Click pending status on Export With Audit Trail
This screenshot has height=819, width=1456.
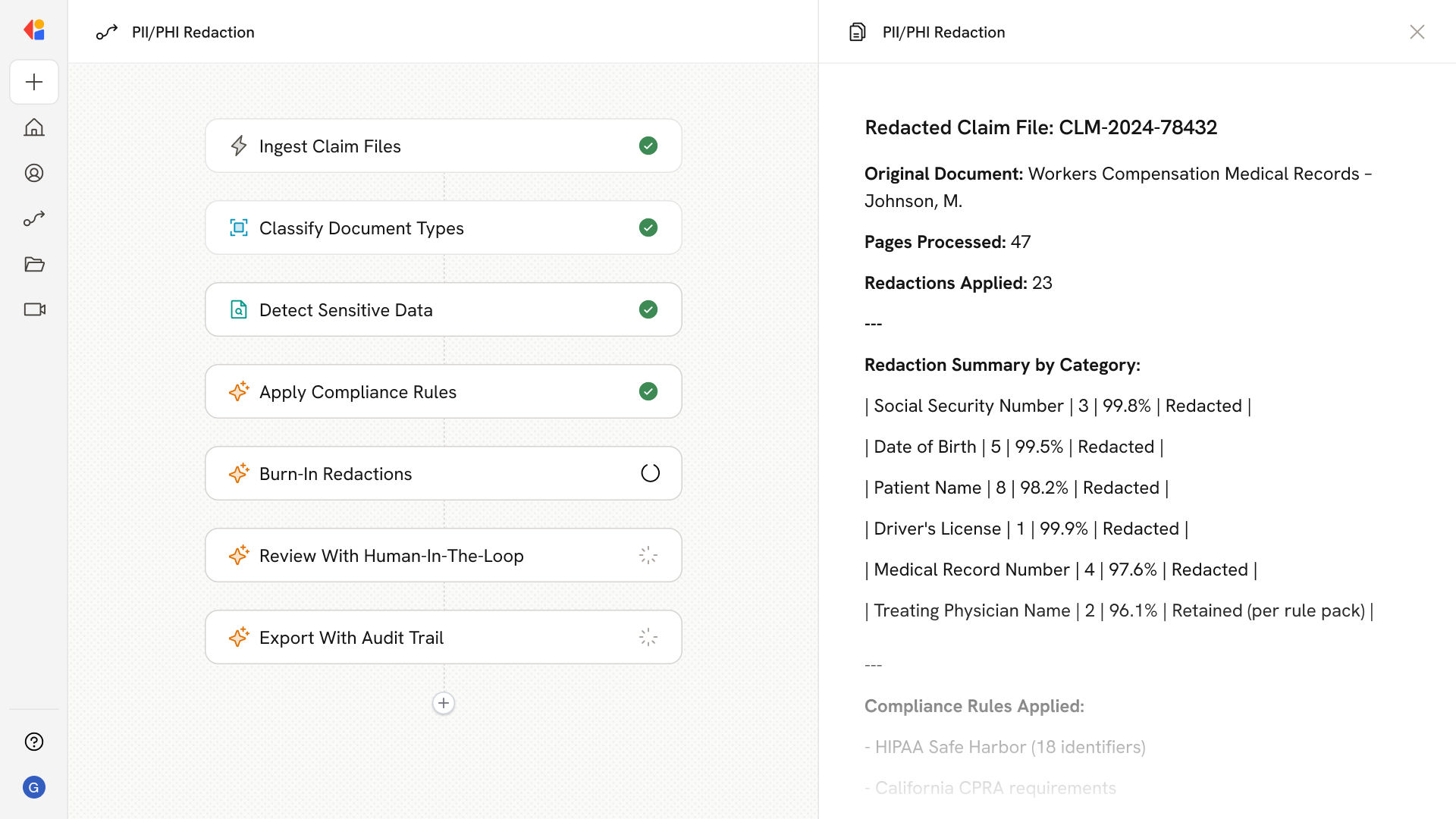click(x=648, y=637)
